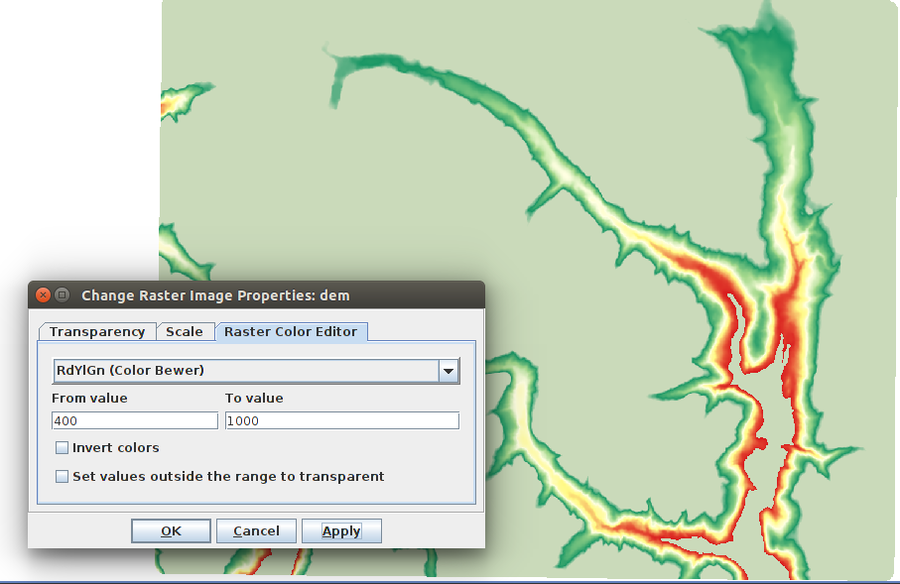Viewport: 900px width, 584px height.
Task: Enable the Invert colors checkbox
Action: pos(62,448)
